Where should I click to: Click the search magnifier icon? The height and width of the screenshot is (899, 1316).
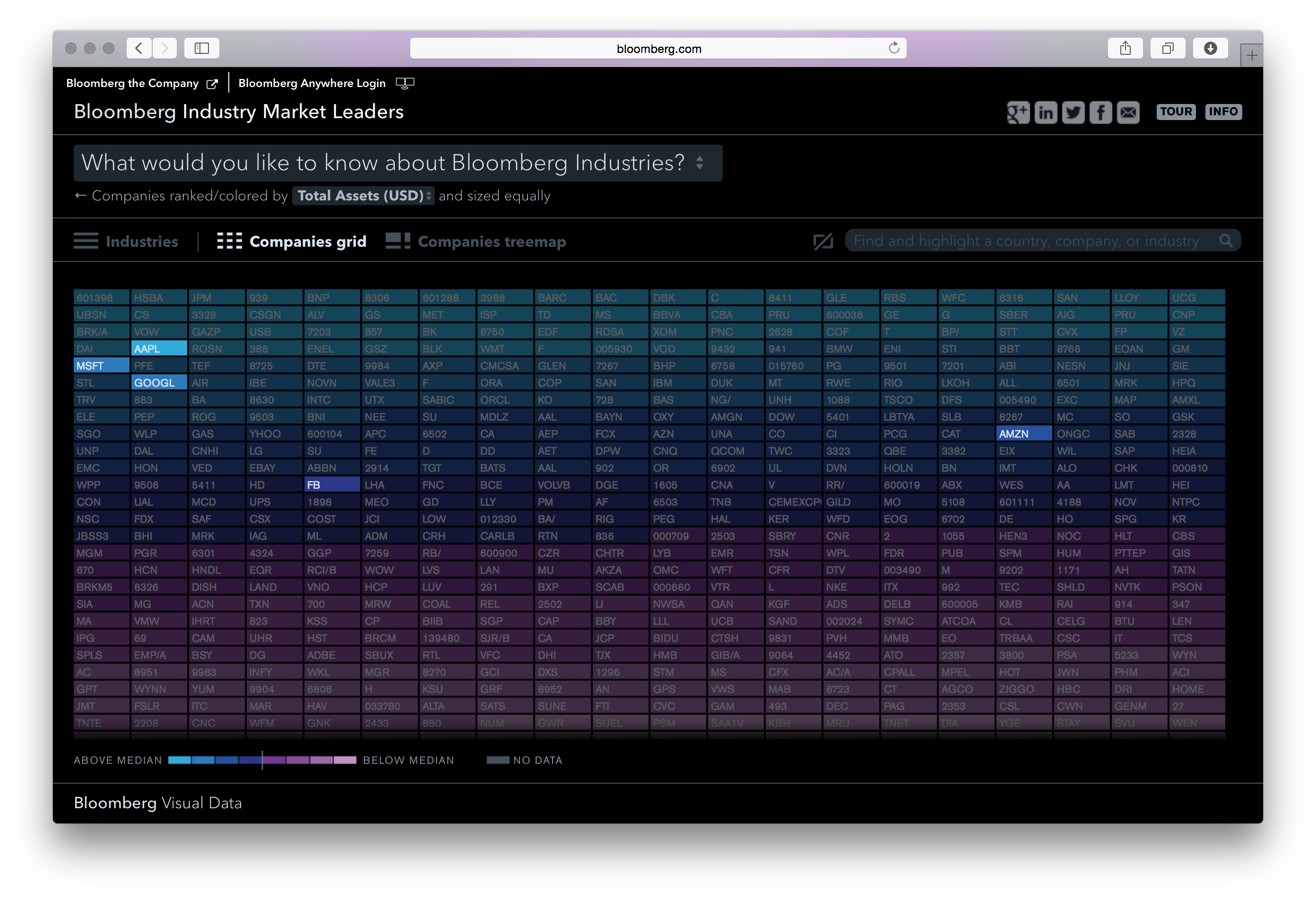tap(1226, 240)
